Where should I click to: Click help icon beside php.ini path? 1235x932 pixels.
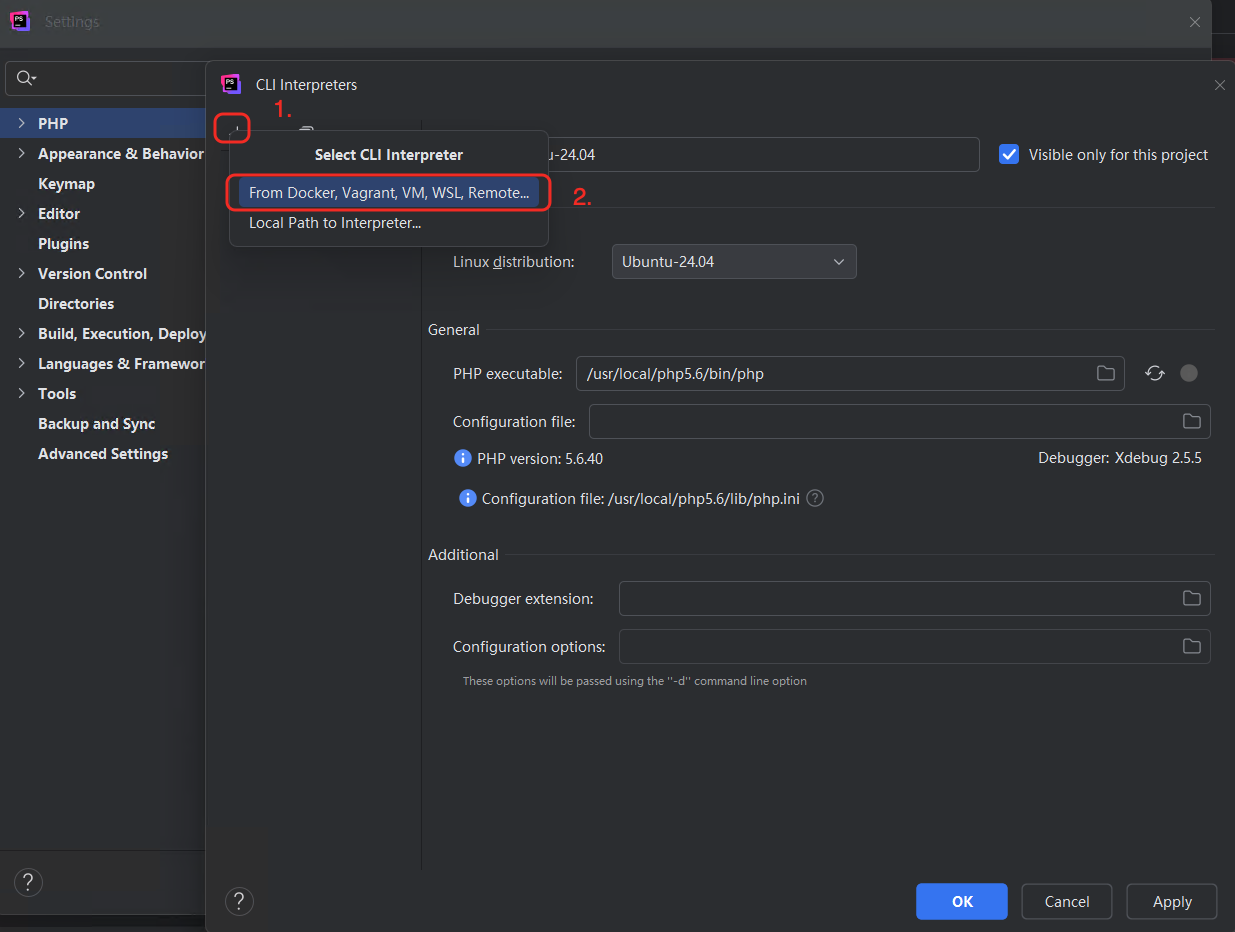[x=815, y=498]
